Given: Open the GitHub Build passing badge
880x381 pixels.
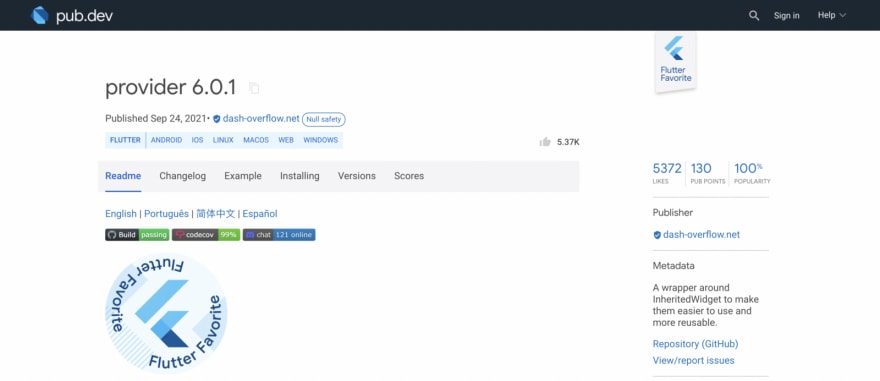Looking at the screenshot, I should click(138, 235).
